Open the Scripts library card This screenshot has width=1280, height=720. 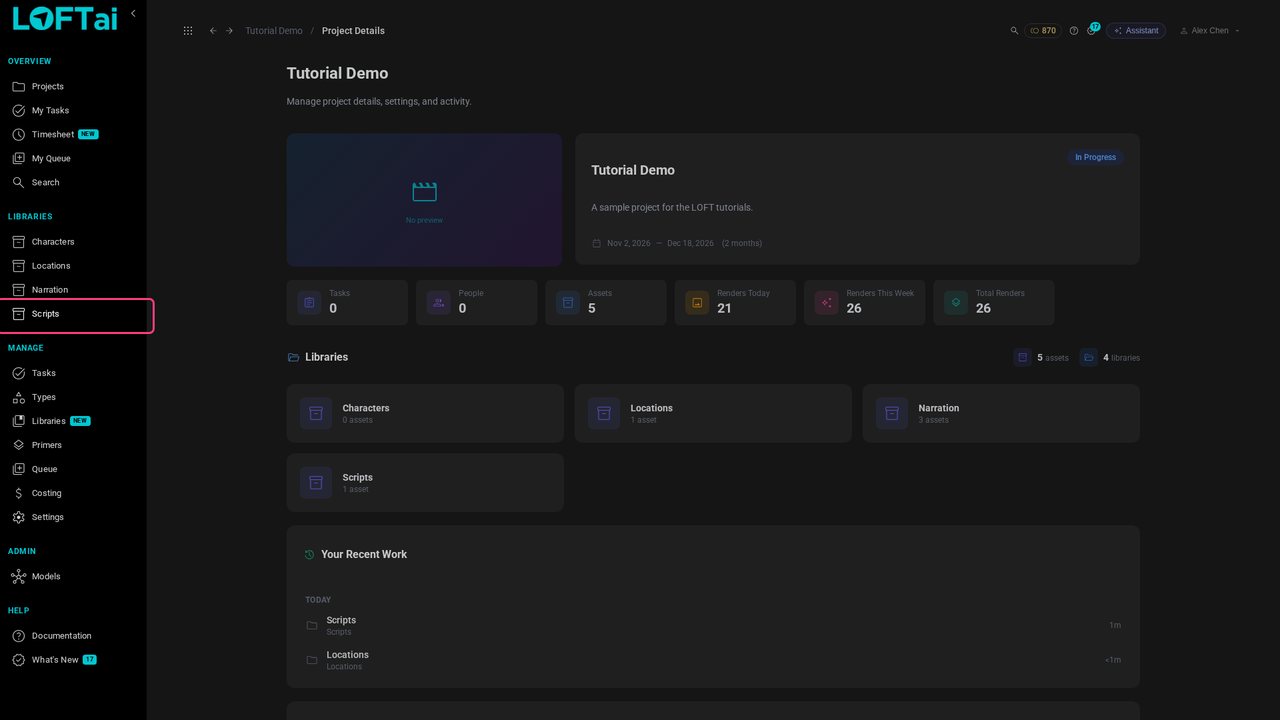point(425,483)
